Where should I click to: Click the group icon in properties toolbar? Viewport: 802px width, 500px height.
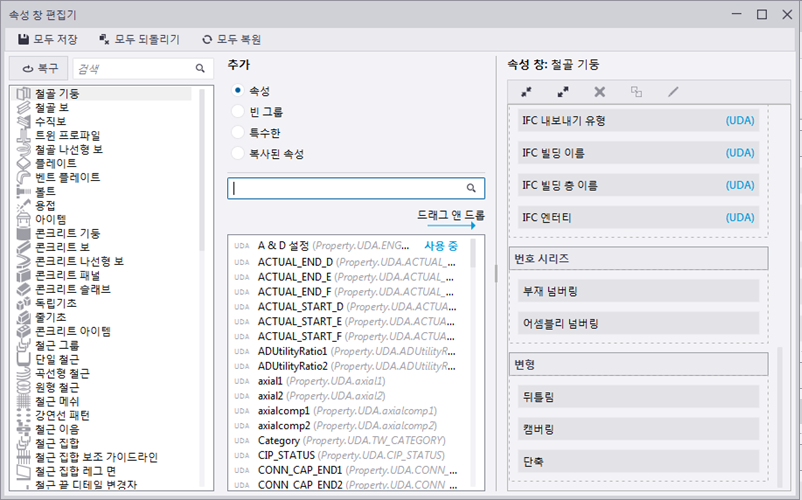pos(636,91)
